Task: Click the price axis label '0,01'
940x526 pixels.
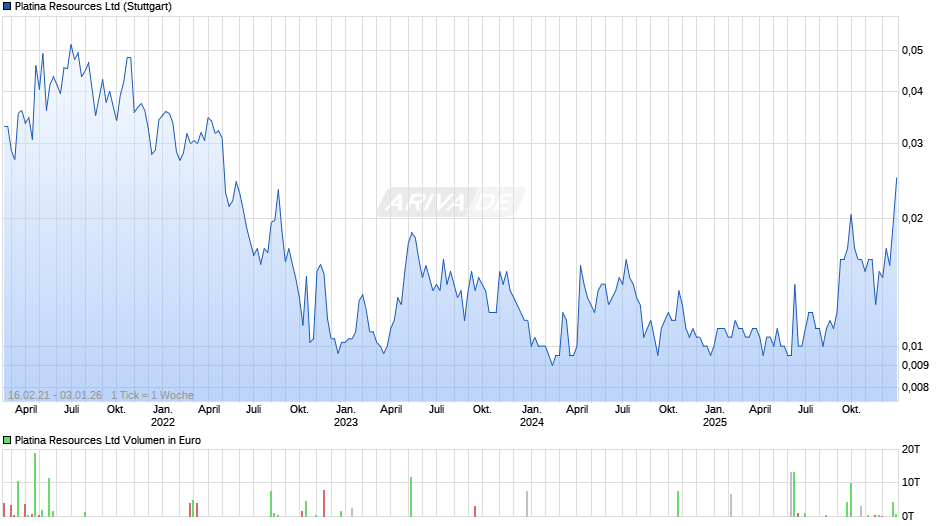Action: coord(912,347)
